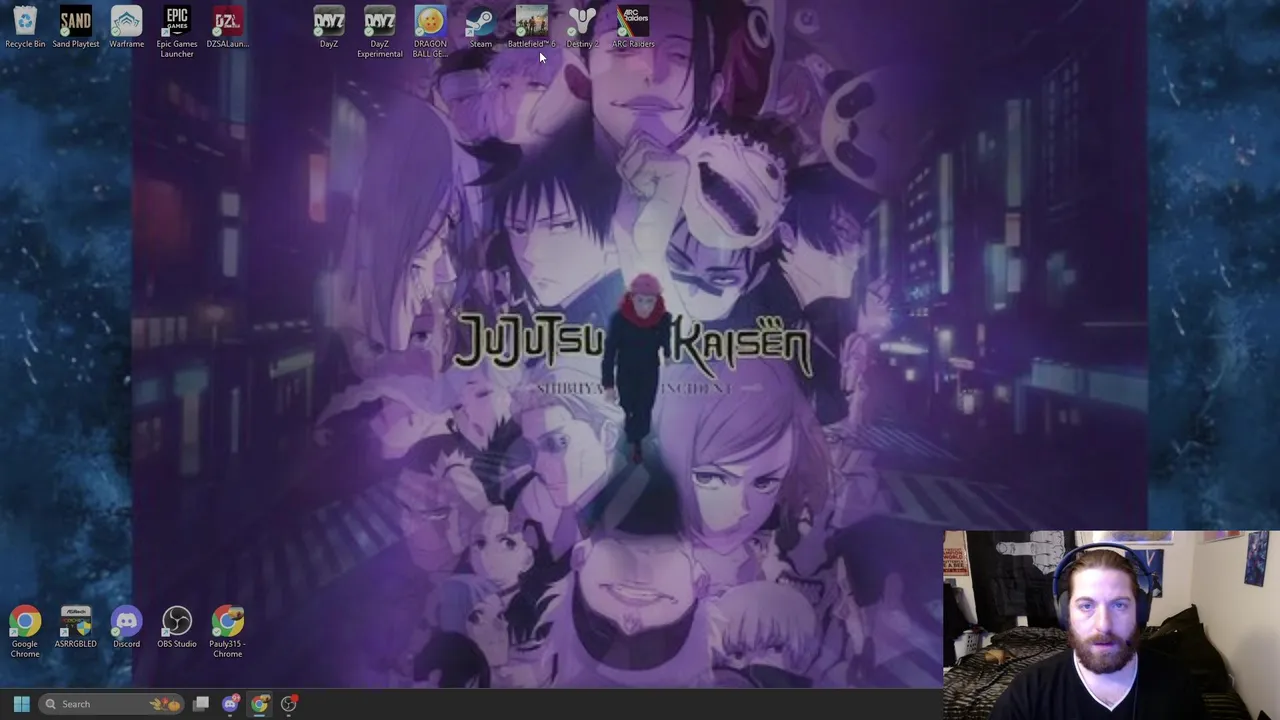Select the Google Chrome desktop shortcut
Image resolution: width=1280 pixels, height=720 pixels.
click(25, 631)
